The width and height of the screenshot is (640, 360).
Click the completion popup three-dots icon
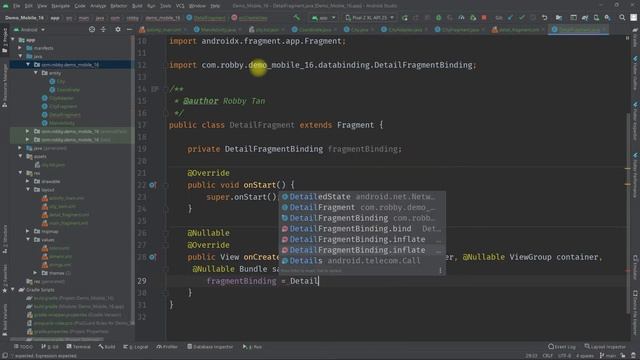point(440,270)
